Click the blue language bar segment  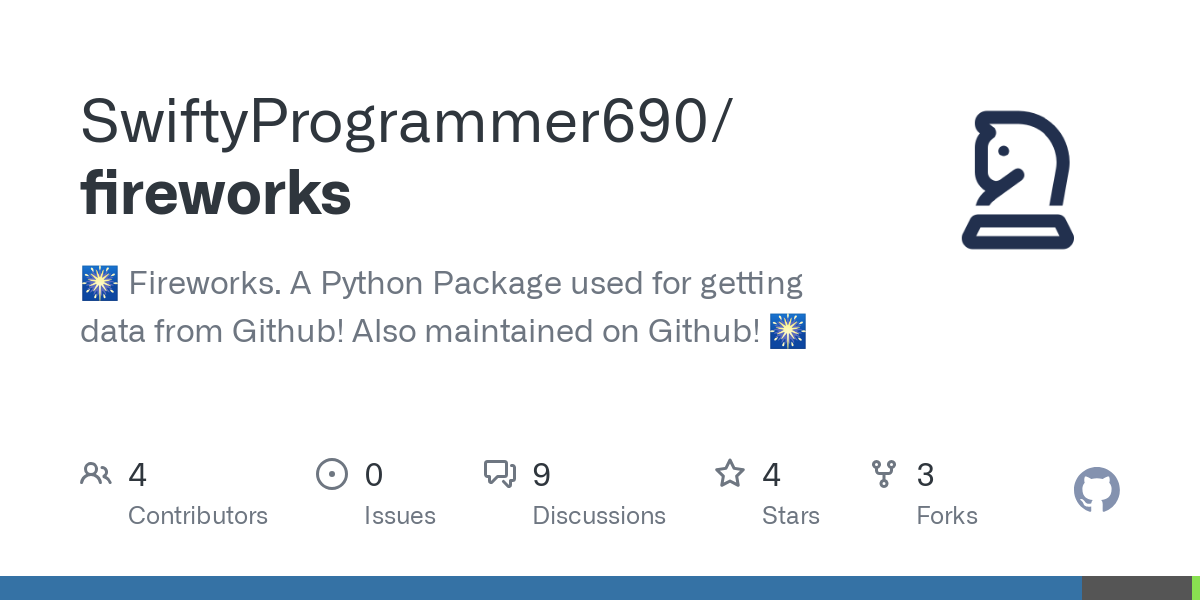point(540,588)
